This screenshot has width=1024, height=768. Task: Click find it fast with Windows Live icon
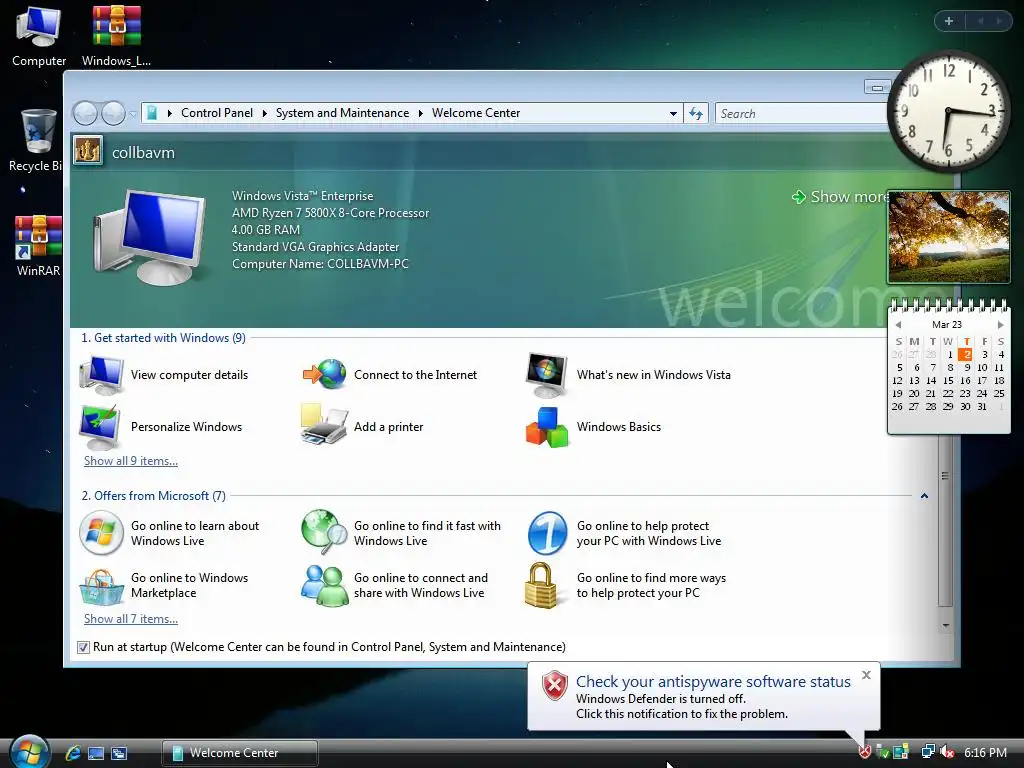pyautogui.click(x=324, y=532)
